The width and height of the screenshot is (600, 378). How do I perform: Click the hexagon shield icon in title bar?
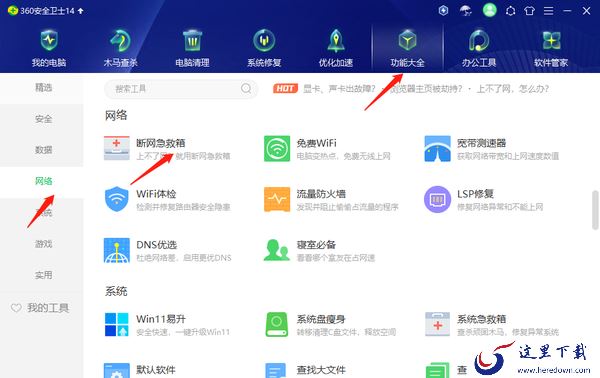tap(443, 10)
